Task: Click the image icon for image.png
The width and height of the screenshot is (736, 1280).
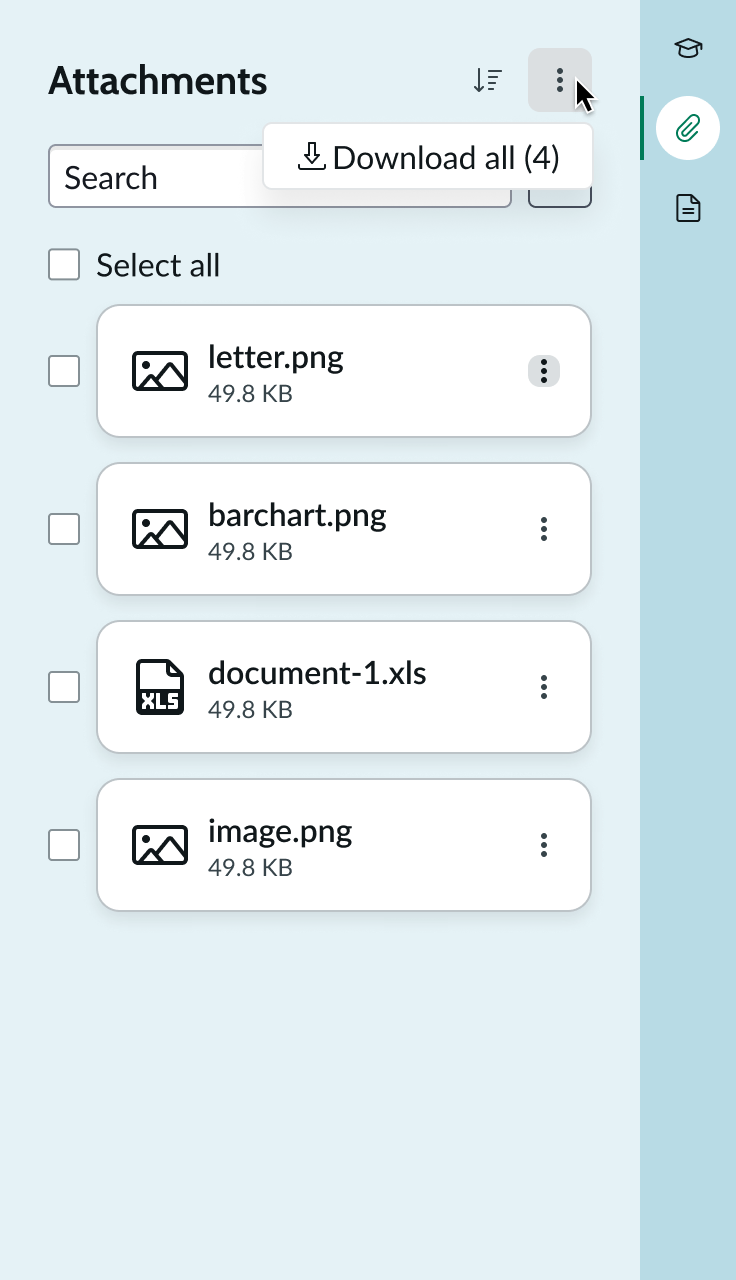Action: (x=160, y=845)
